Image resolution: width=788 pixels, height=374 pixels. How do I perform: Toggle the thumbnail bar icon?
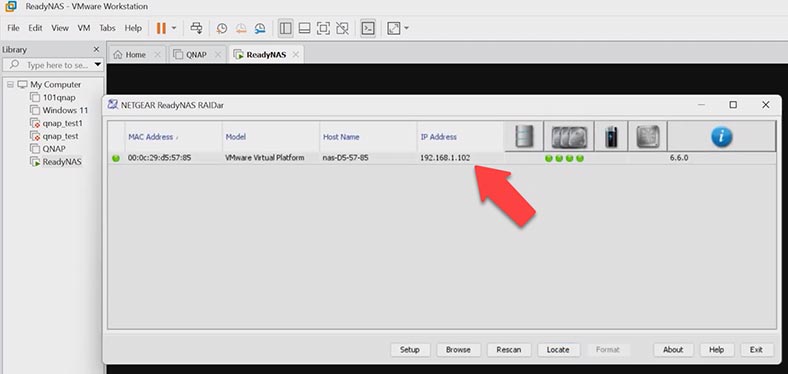pyautogui.click(x=304, y=28)
